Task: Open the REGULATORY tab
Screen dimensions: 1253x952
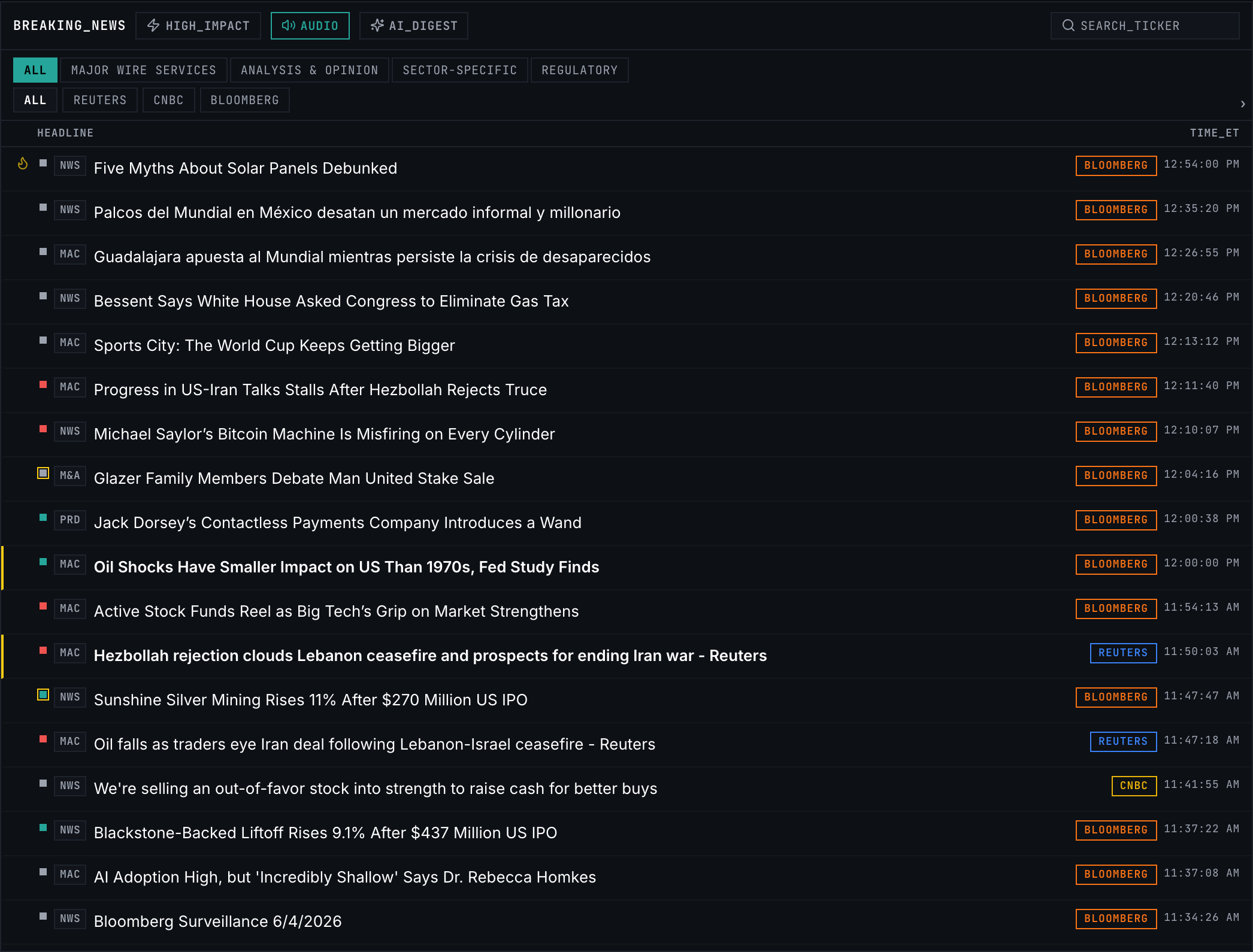Action: click(x=580, y=70)
